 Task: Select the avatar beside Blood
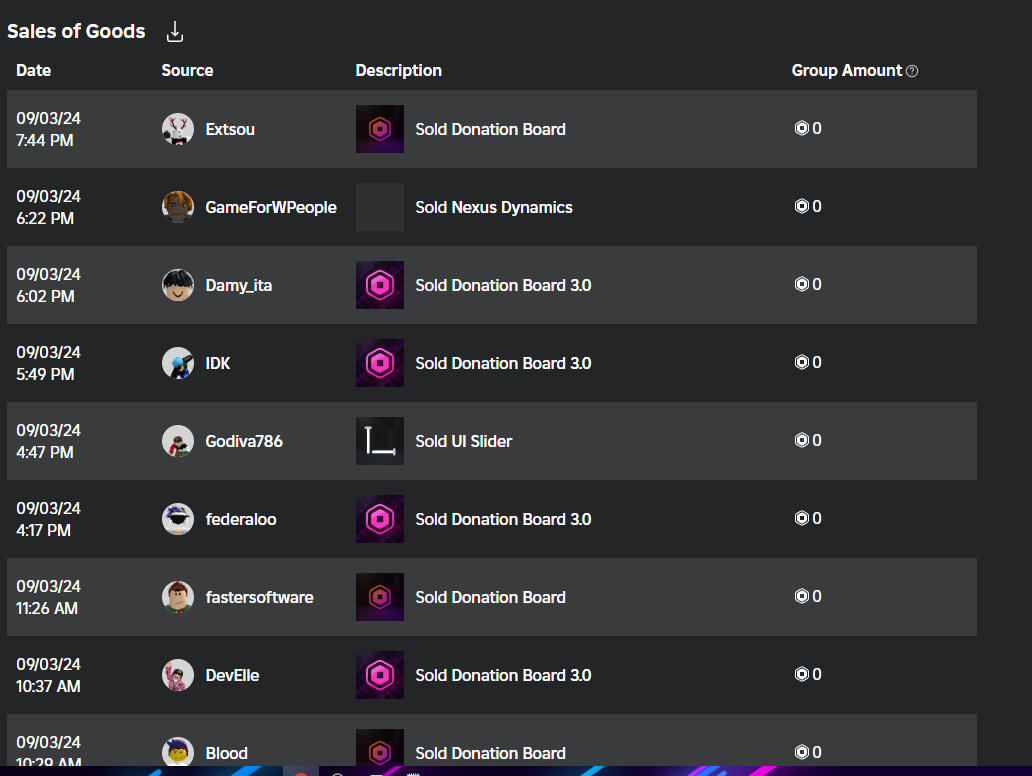pos(178,752)
